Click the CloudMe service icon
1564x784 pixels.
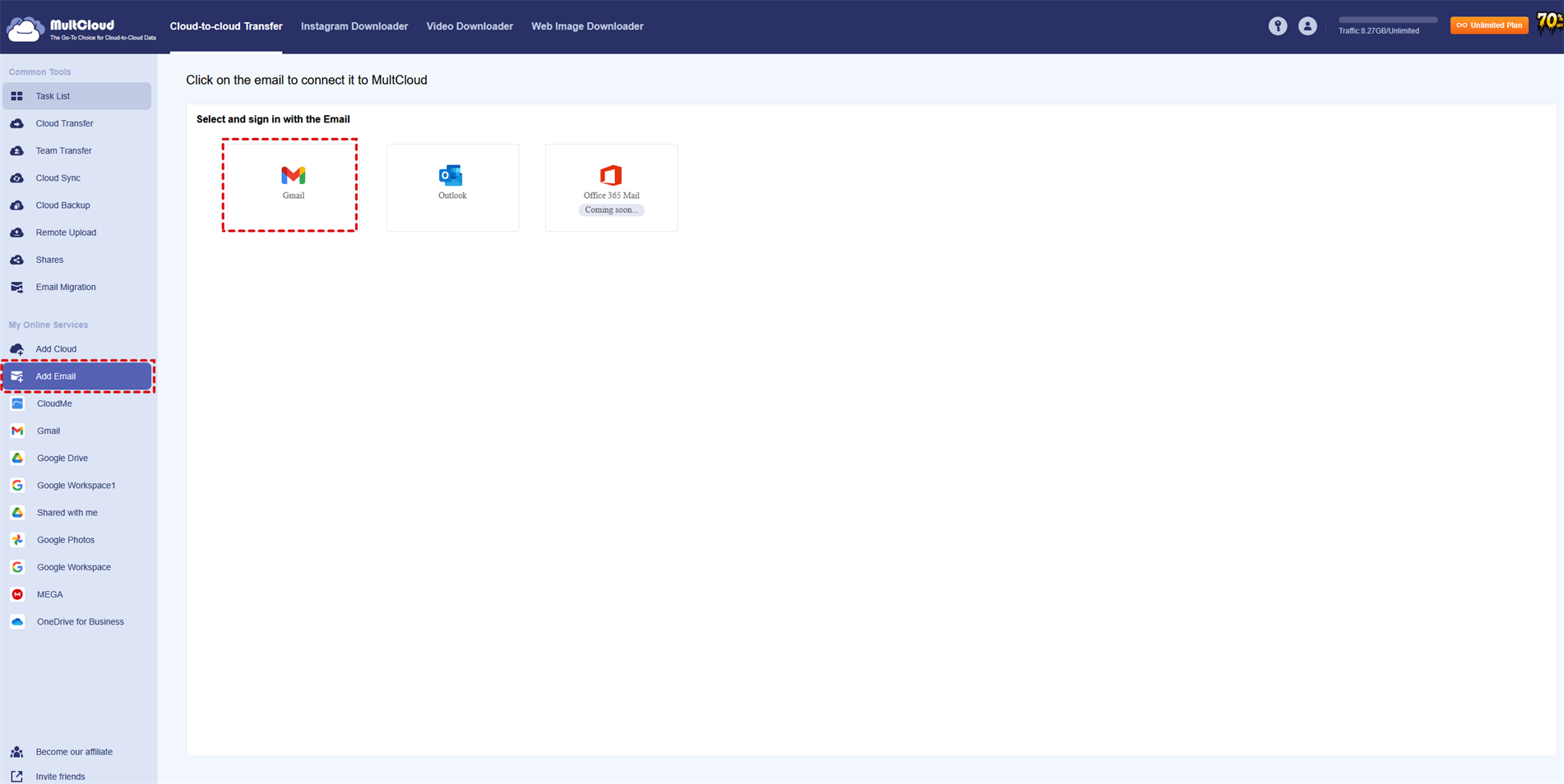point(17,404)
